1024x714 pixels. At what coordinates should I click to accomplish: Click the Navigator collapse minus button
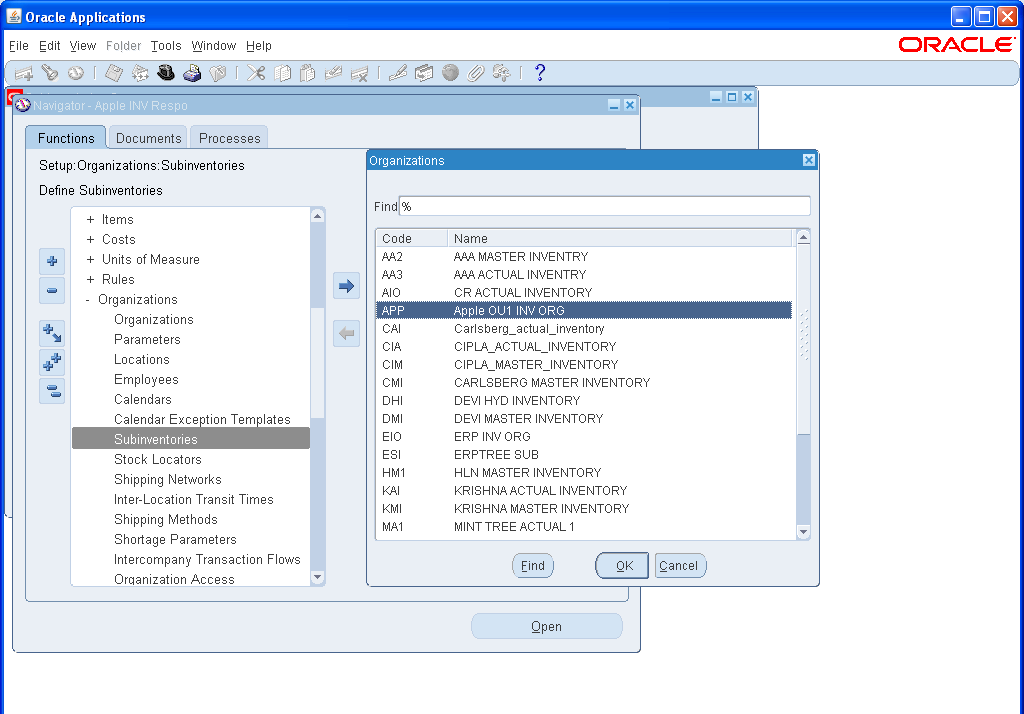tap(52, 291)
